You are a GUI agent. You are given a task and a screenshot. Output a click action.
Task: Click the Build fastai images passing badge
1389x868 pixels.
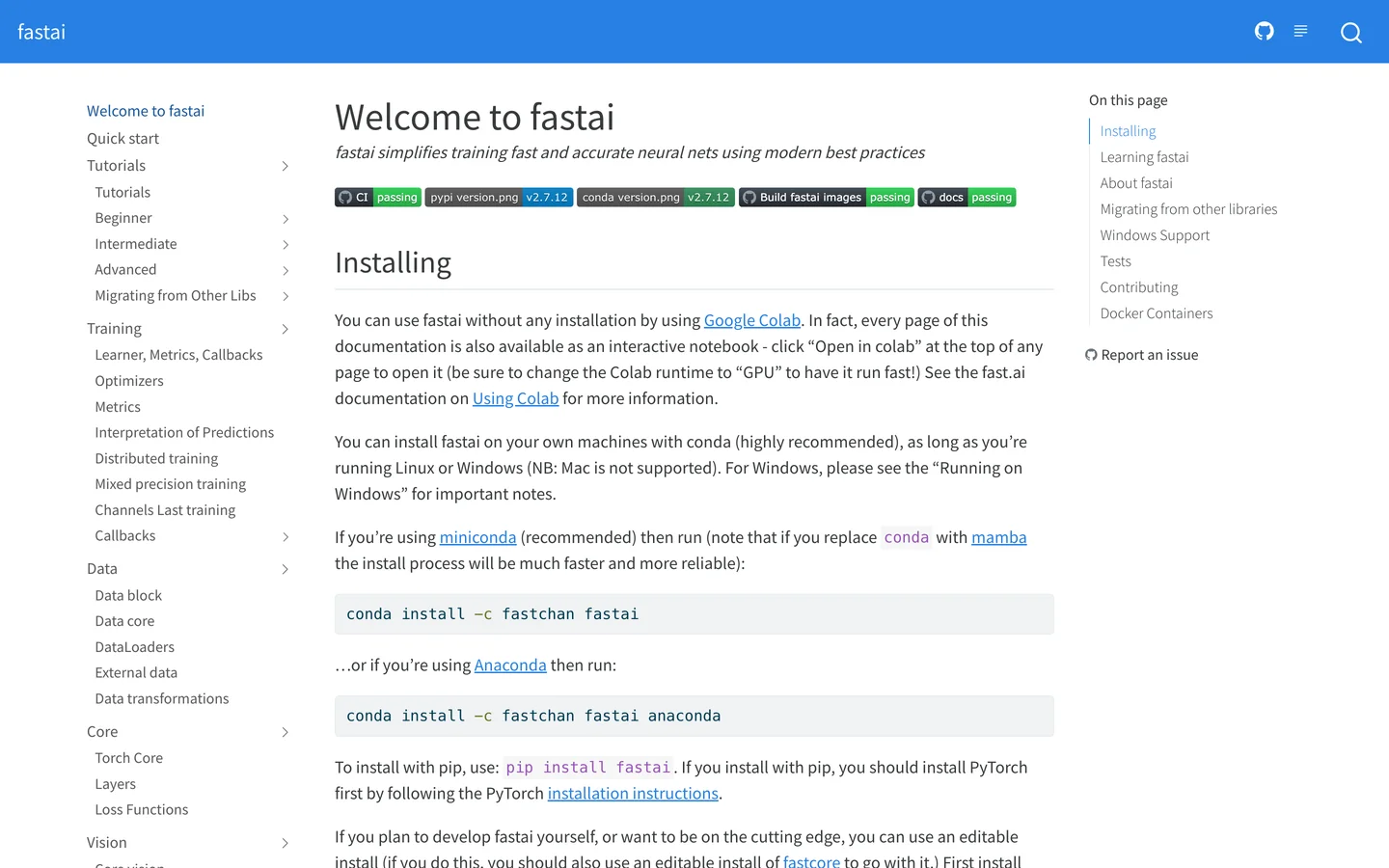(827, 198)
